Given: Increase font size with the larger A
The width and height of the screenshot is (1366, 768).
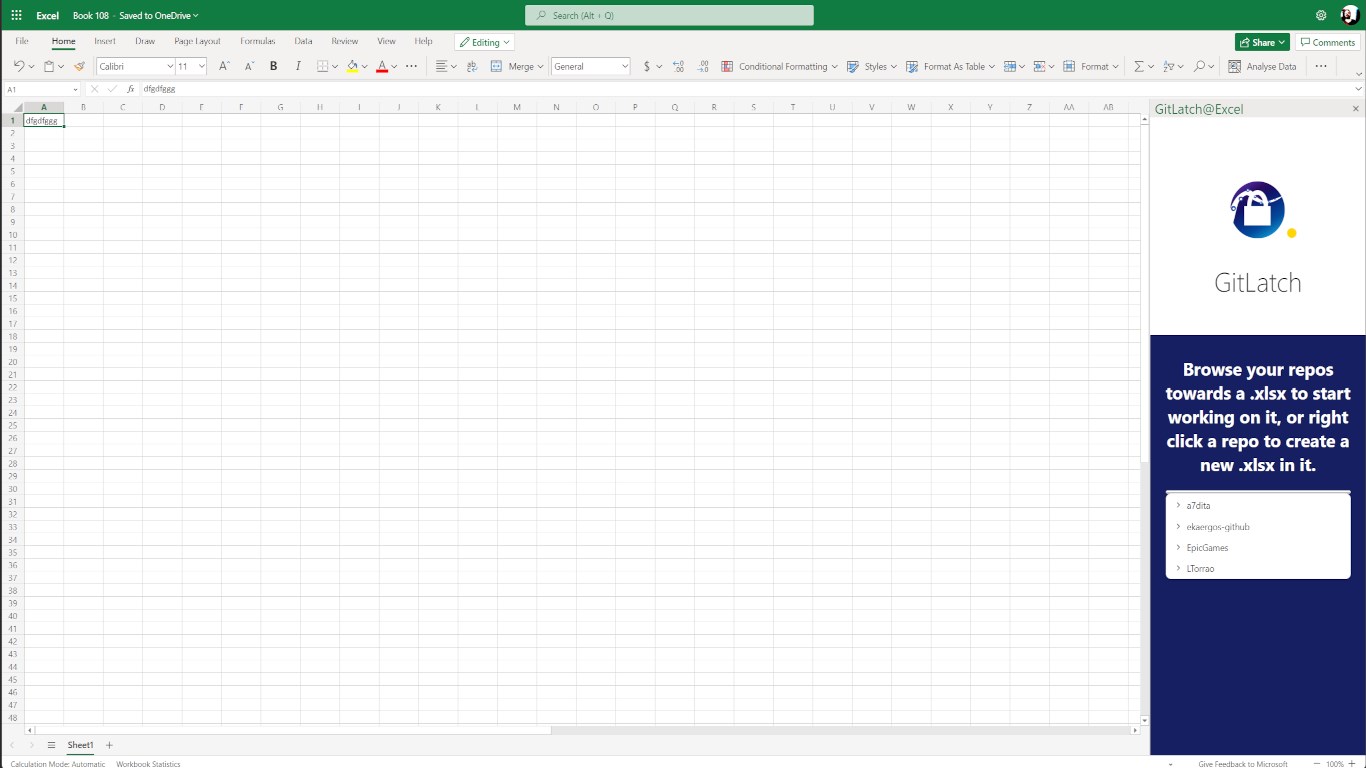Looking at the screenshot, I should click(224, 66).
